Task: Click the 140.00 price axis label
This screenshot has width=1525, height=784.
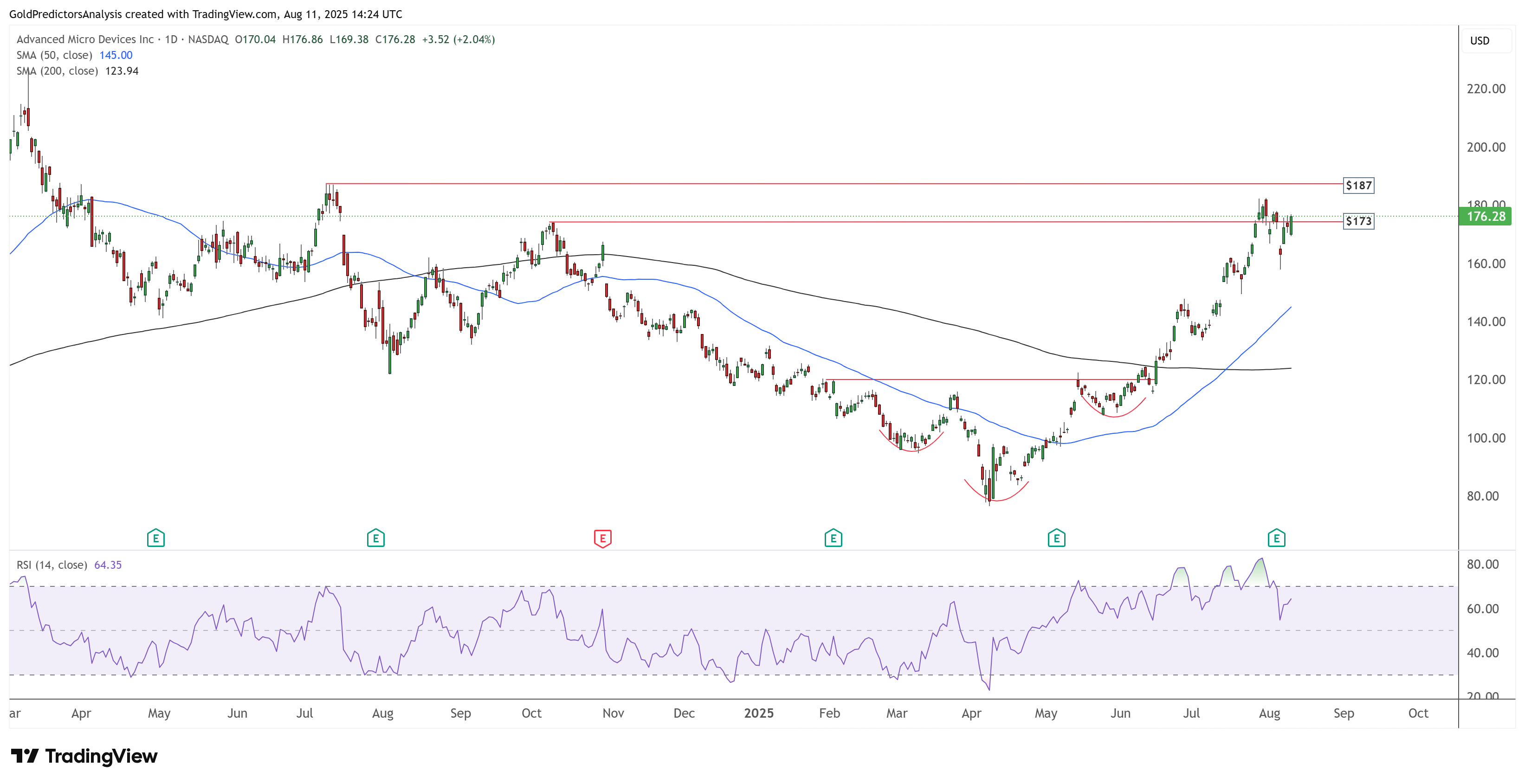Action: 1486,322
